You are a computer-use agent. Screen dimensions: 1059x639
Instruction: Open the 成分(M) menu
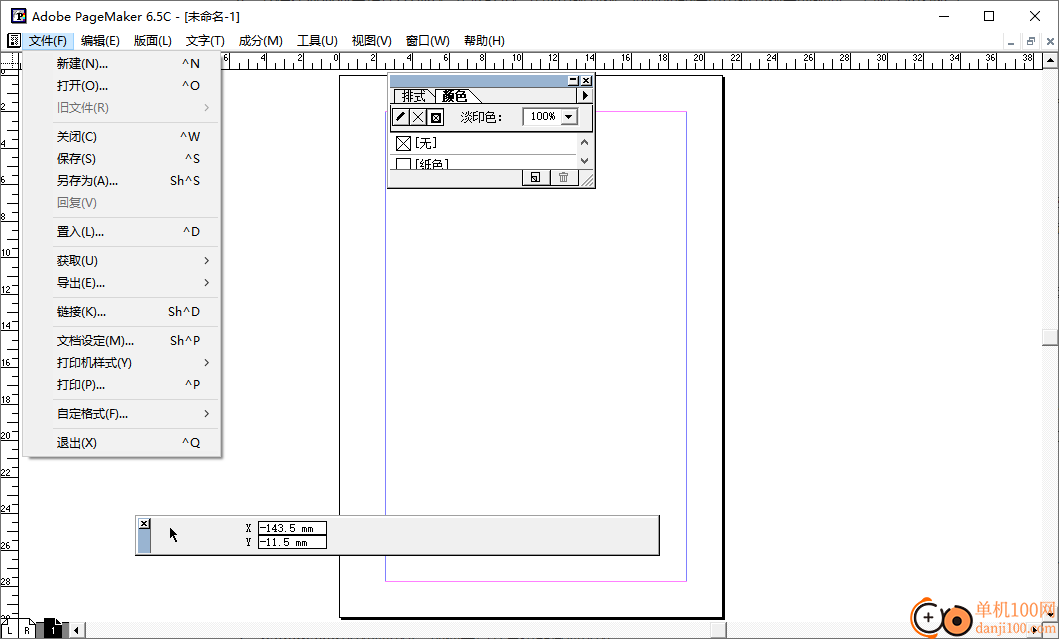pyautogui.click(x=261, y=41)
